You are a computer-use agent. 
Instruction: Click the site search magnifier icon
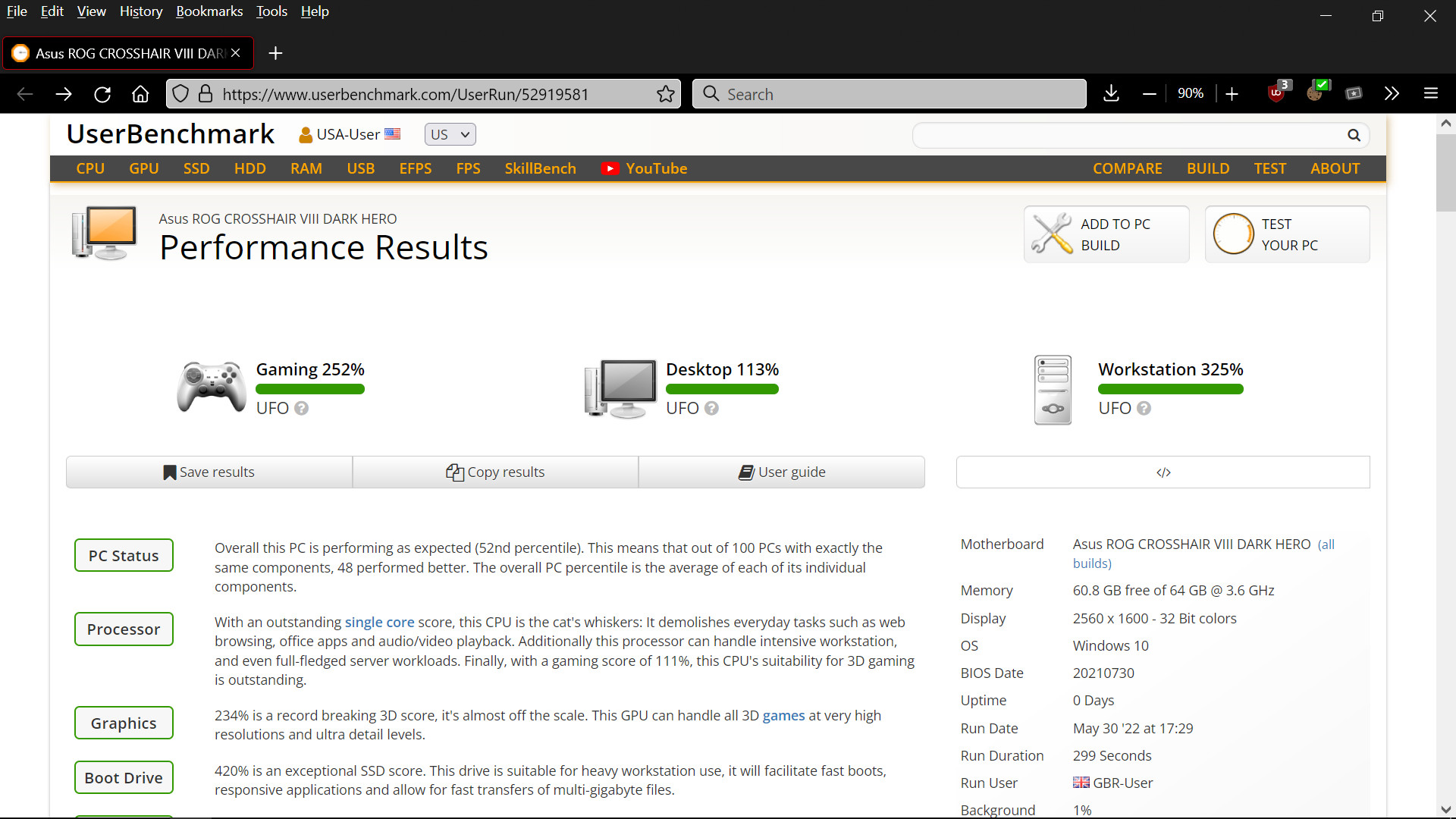tap(1354, 135)
